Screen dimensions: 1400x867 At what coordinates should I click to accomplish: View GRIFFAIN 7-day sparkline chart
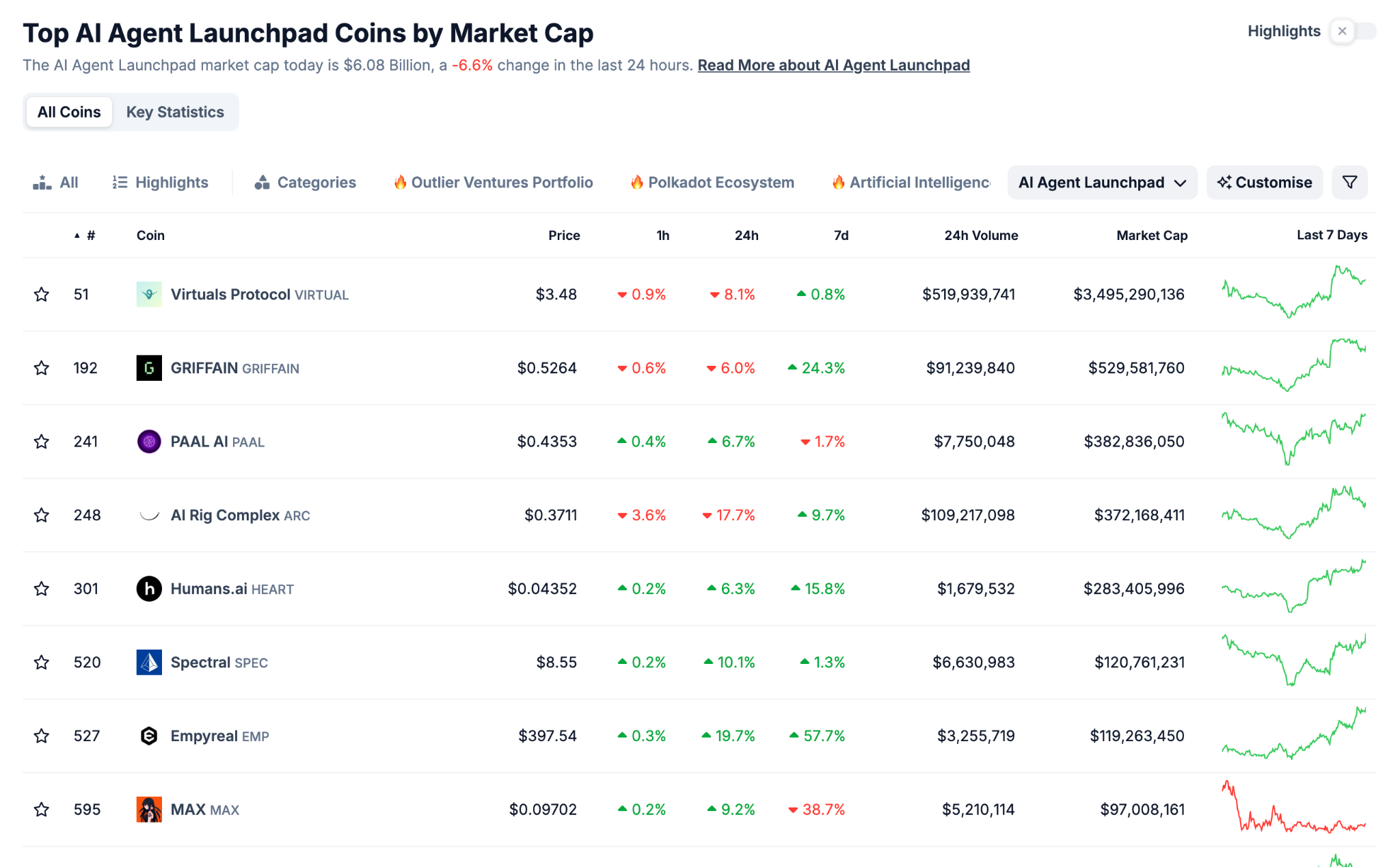(x=1294, y=364)
